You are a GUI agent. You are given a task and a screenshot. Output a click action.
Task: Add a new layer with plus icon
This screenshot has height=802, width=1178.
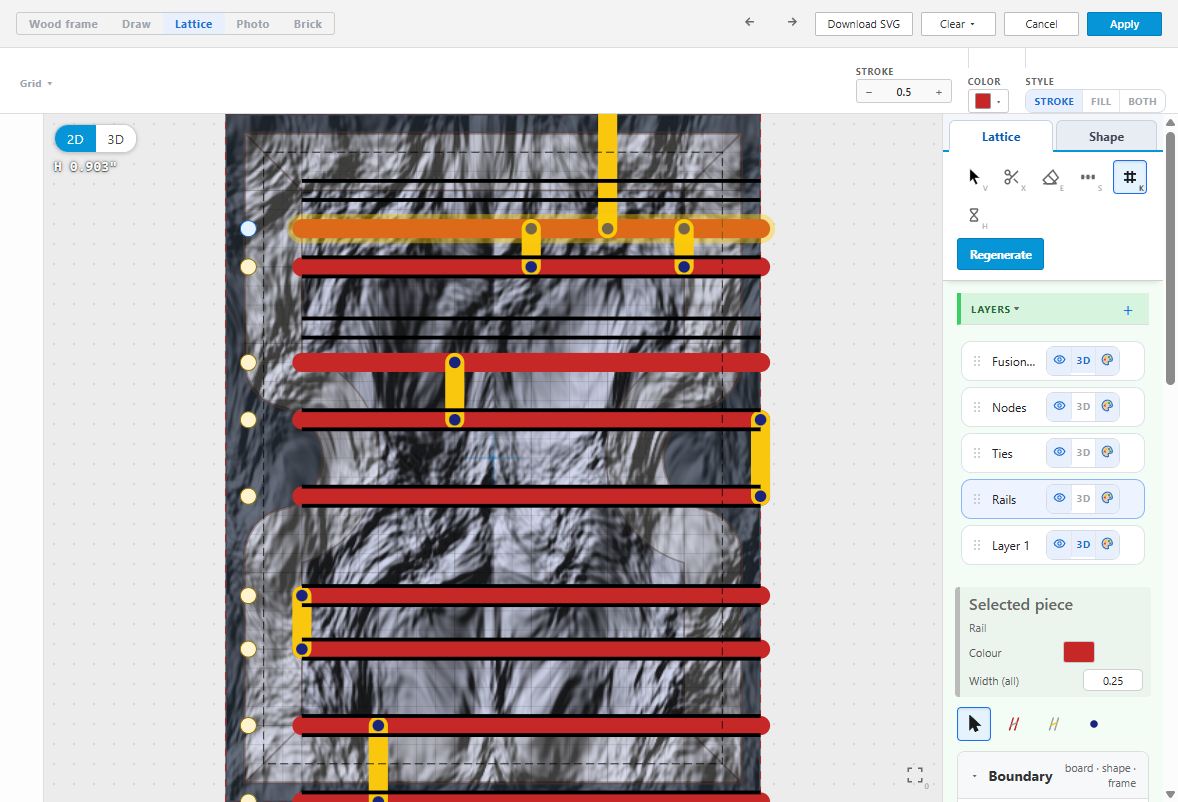click(1128, 310)
